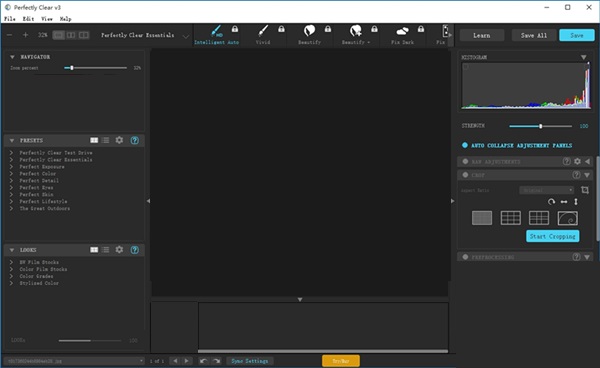This screenshot has width=600, height=368.
Task: Toggle the Crop adjustment on/off dot
Action: [465, 175]
